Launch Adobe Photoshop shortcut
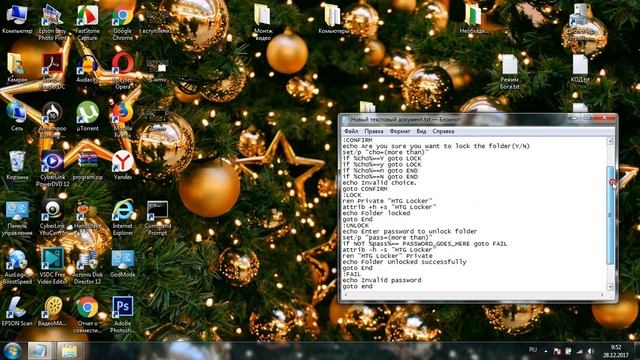 point(122,314)
